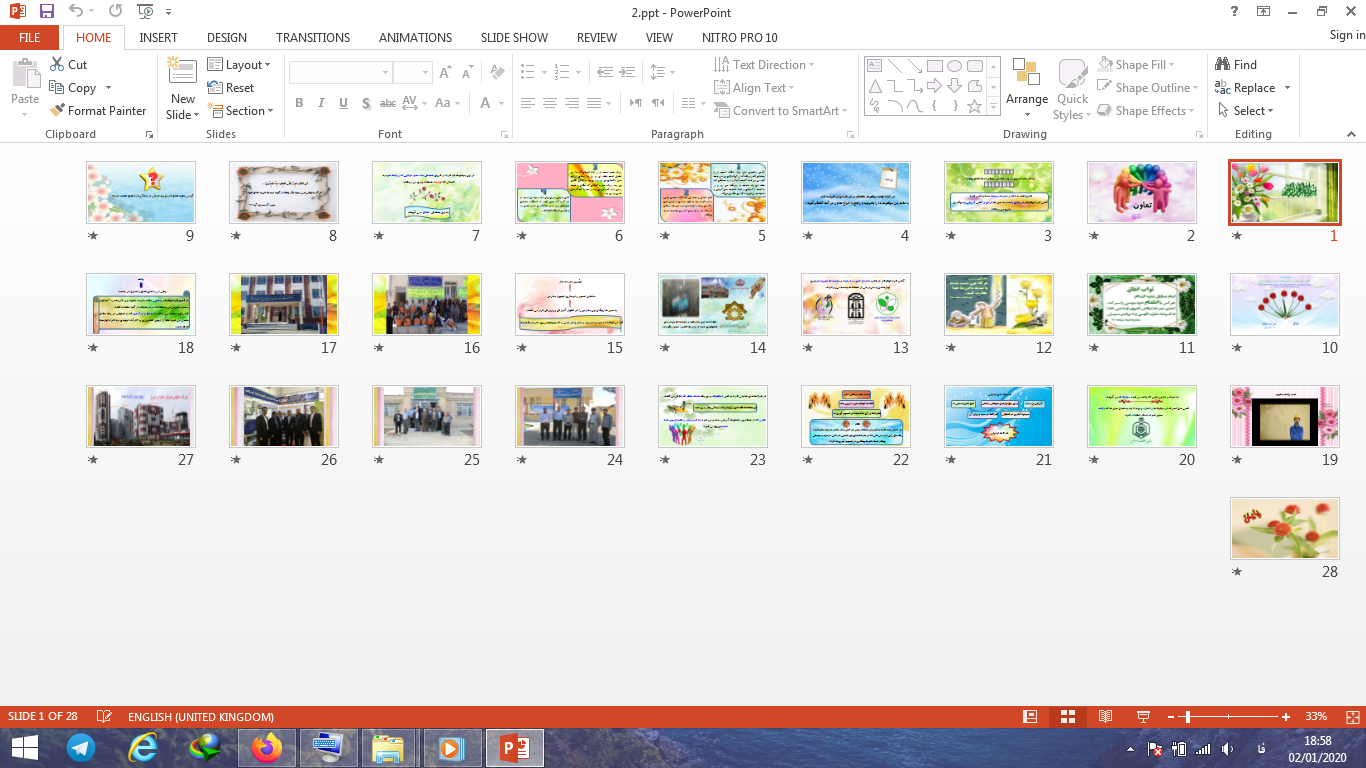The image size is (1366, 768).
Task: Expand the Section dropdown
Action: [240, 111]
